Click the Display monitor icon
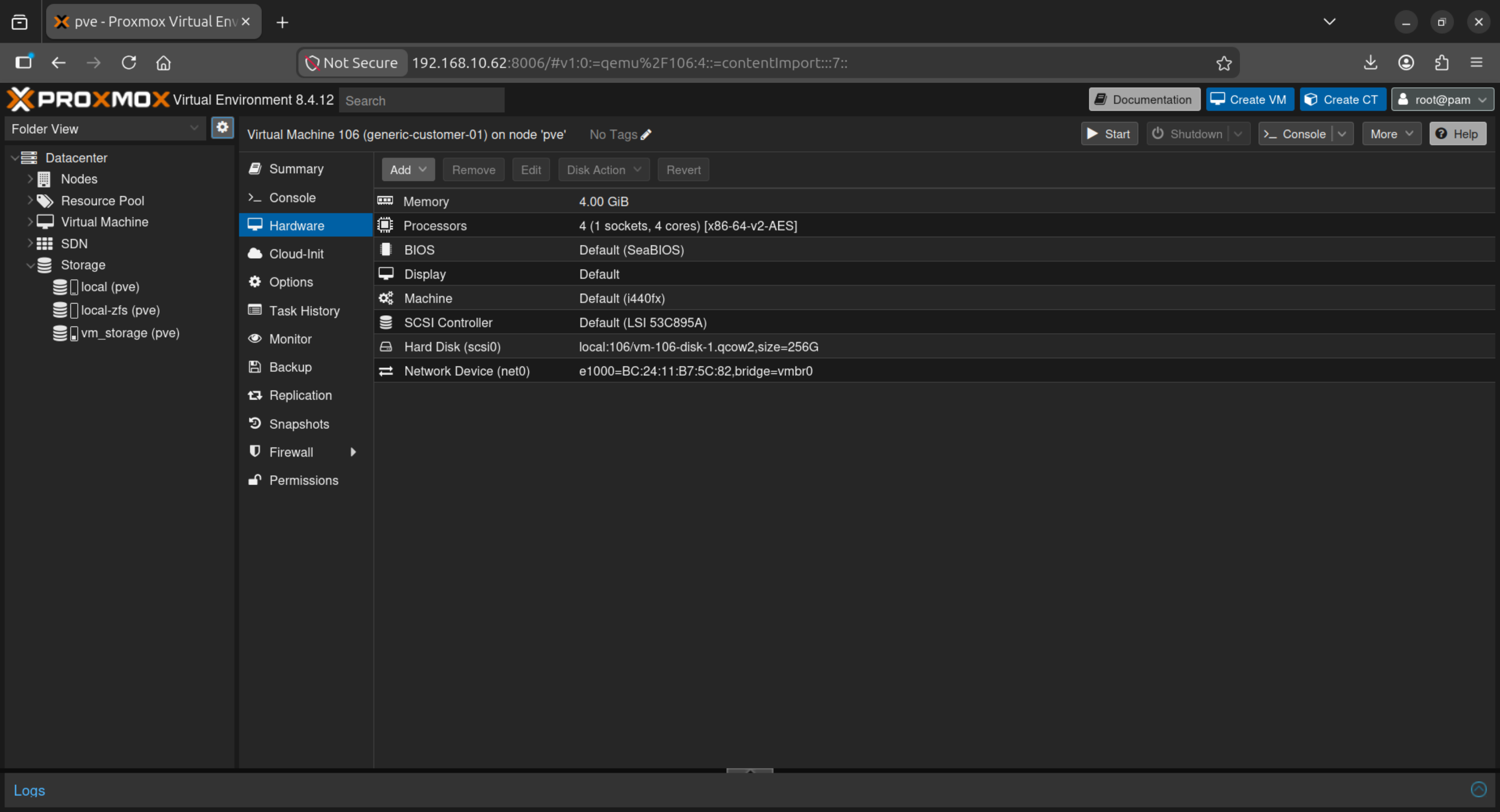 point(385,274)
